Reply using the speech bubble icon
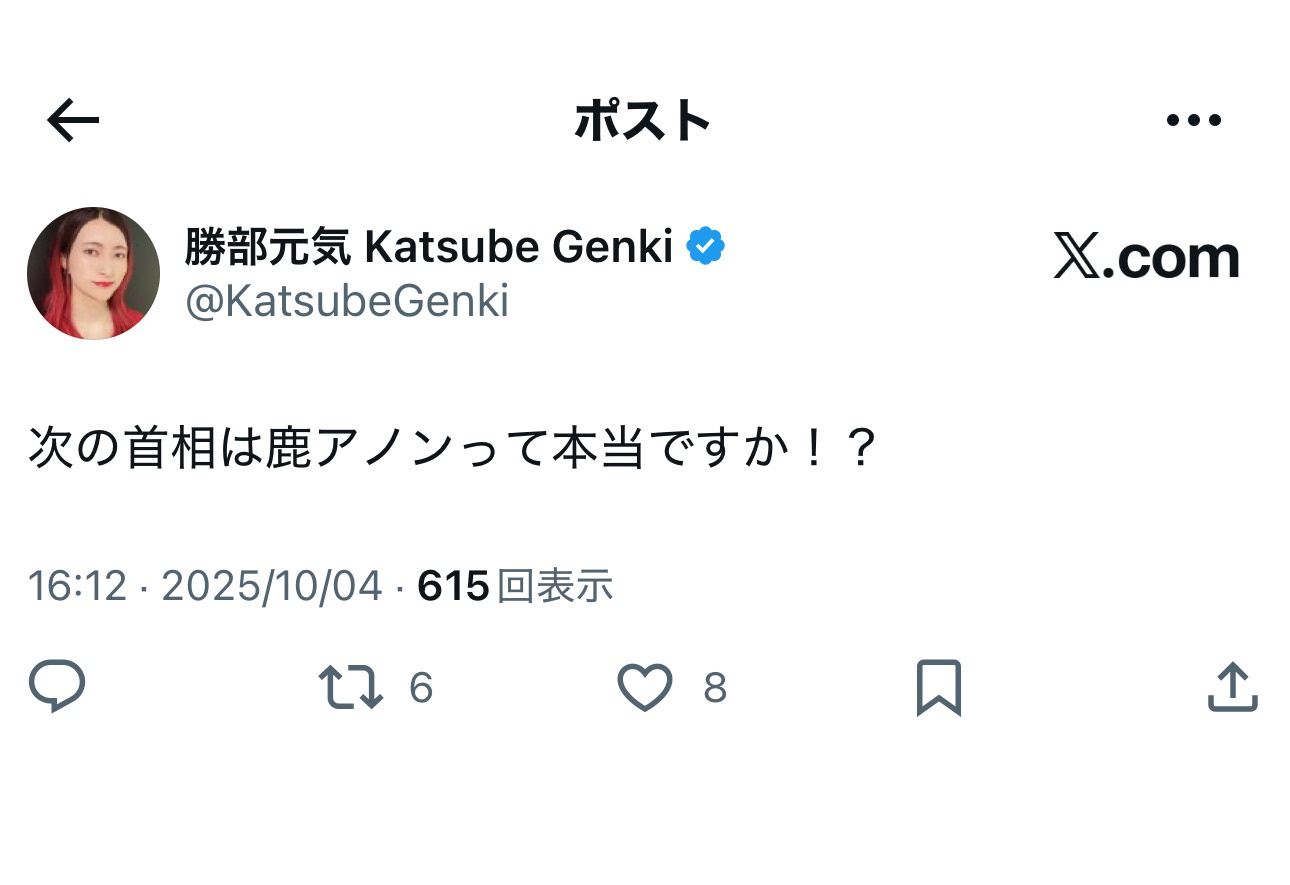Viewport: 1290px width, 885px height. click(x=57, y=687)
